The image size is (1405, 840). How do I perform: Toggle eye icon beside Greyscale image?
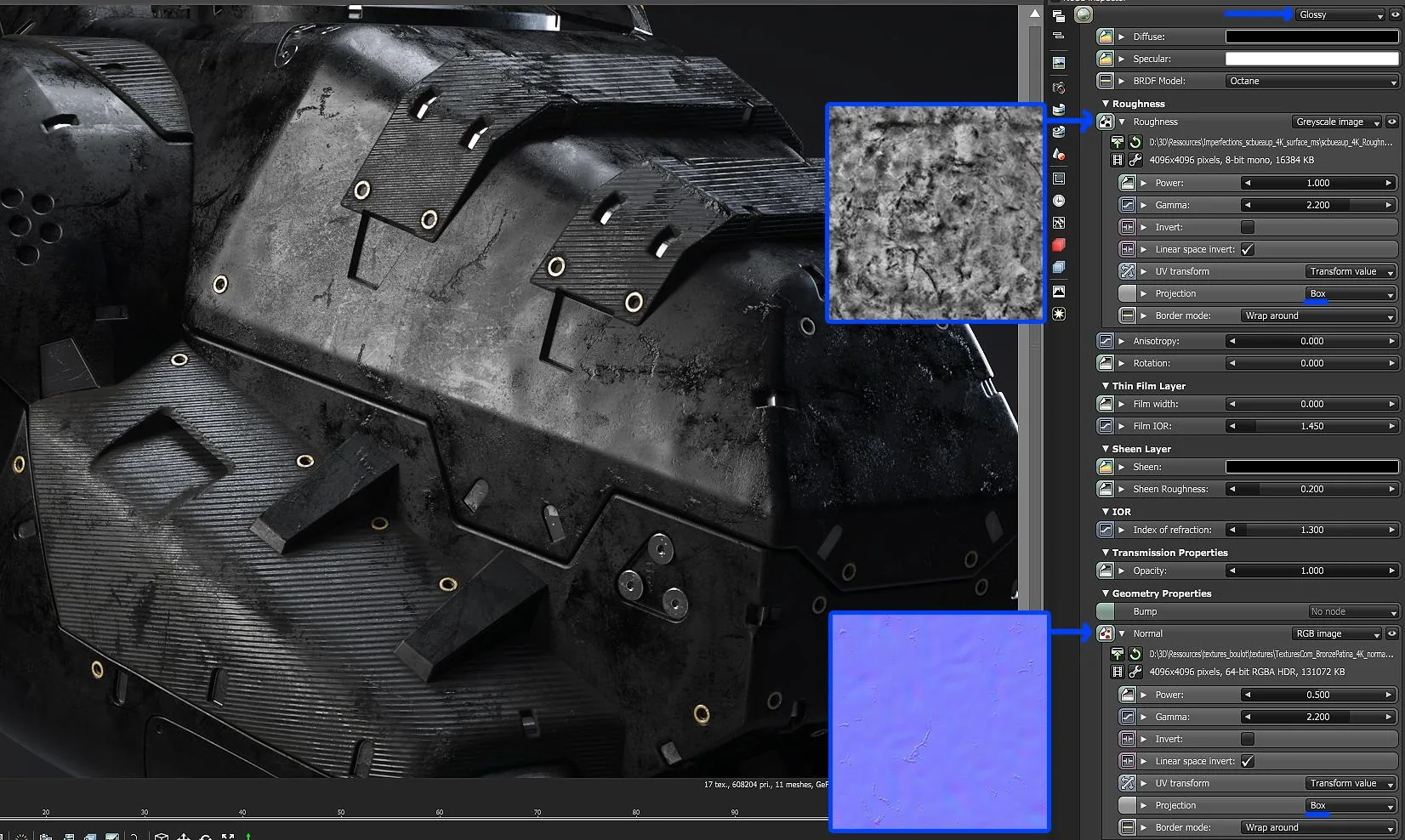coord(1392,122)
